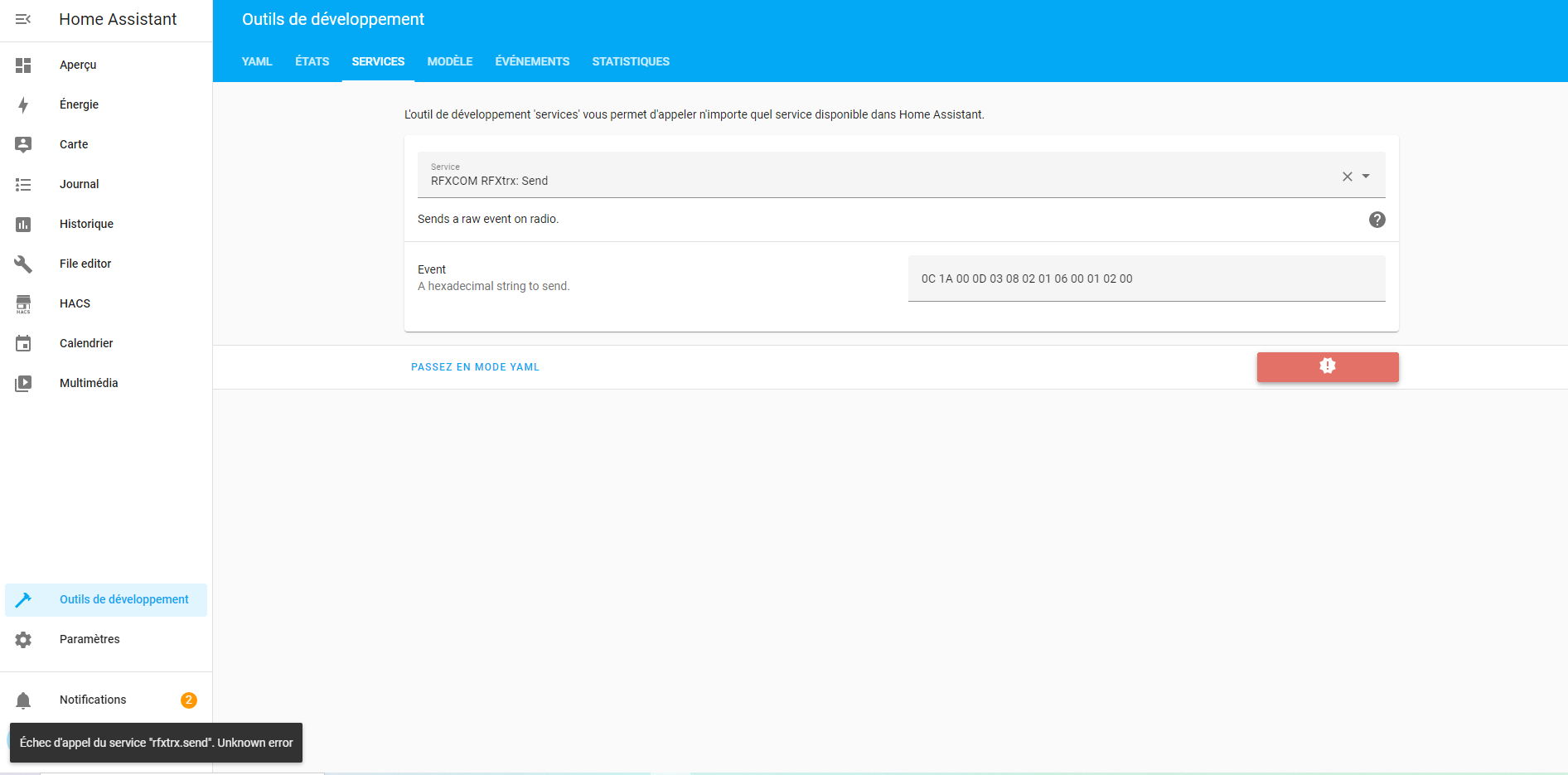This screenshot has width=1568, height=775.
Task: Switch to the ÉTATS tab
Action: (312, 61)
